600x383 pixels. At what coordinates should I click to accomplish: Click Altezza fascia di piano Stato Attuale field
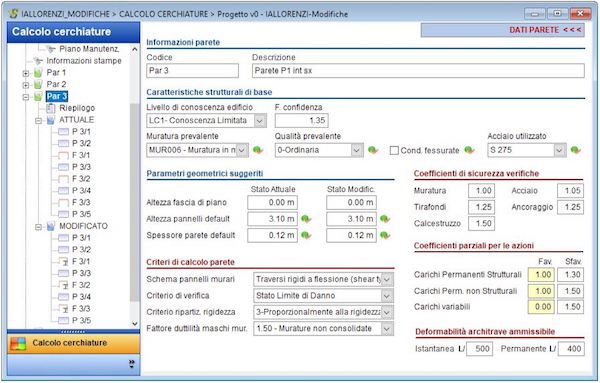272,203
